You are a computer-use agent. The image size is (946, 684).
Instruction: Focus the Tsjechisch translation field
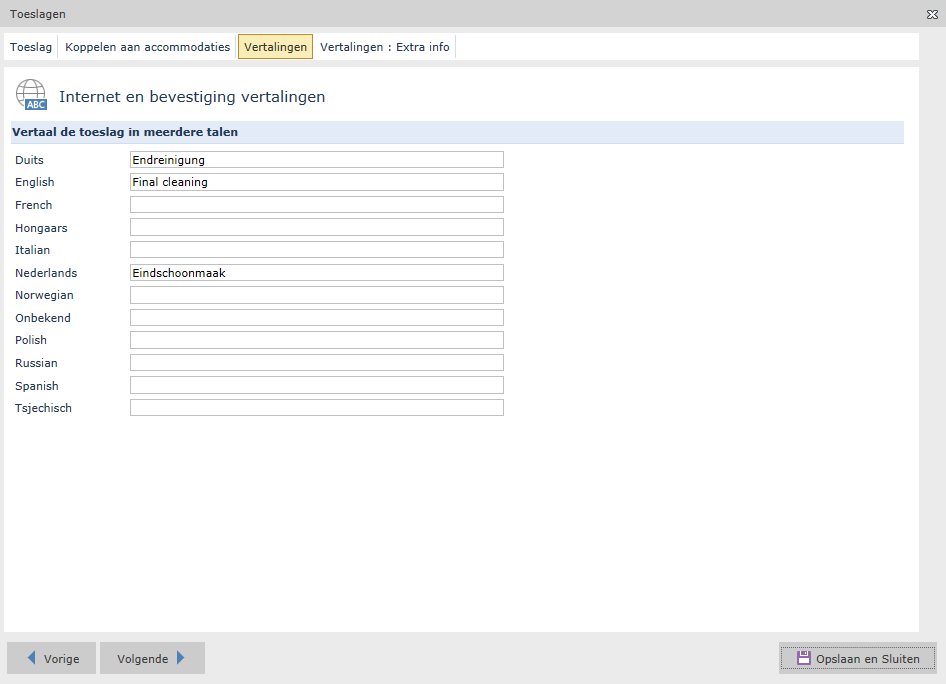click(316, 408)
